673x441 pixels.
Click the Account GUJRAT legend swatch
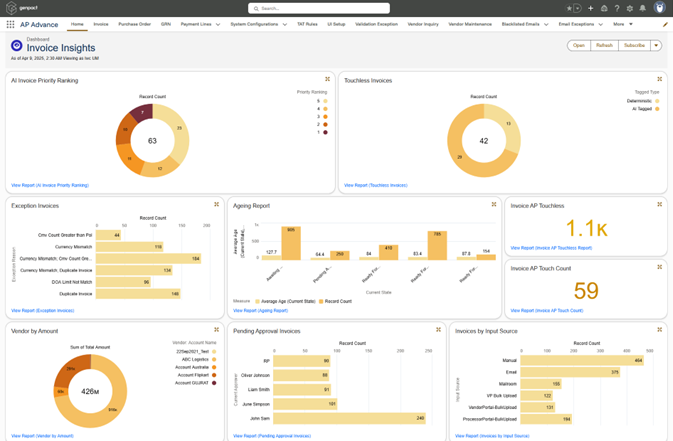click(x=214, y=383)
